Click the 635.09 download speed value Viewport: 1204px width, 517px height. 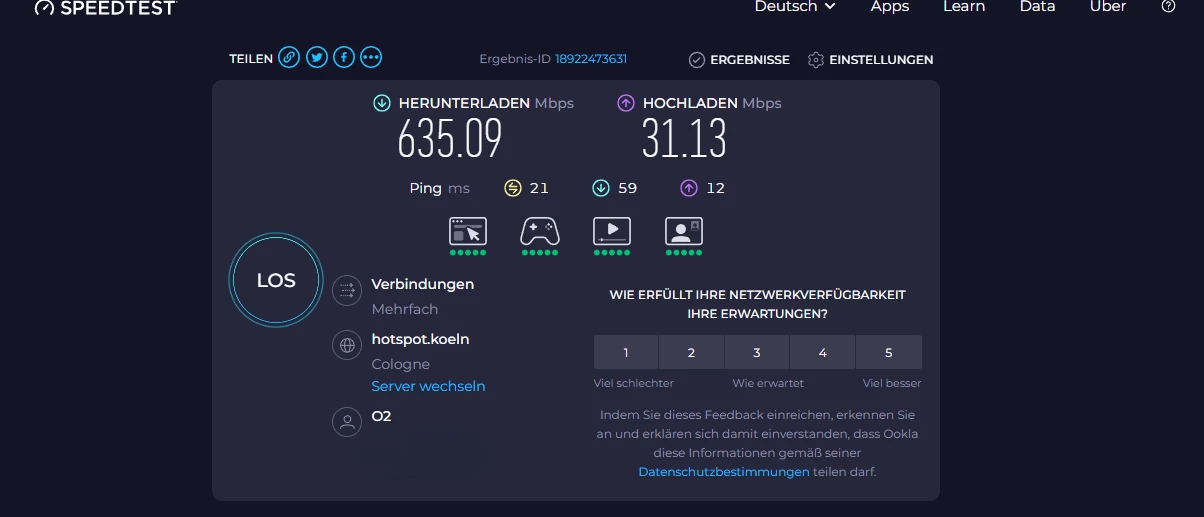pyautogui.click(x=450, y=138)
